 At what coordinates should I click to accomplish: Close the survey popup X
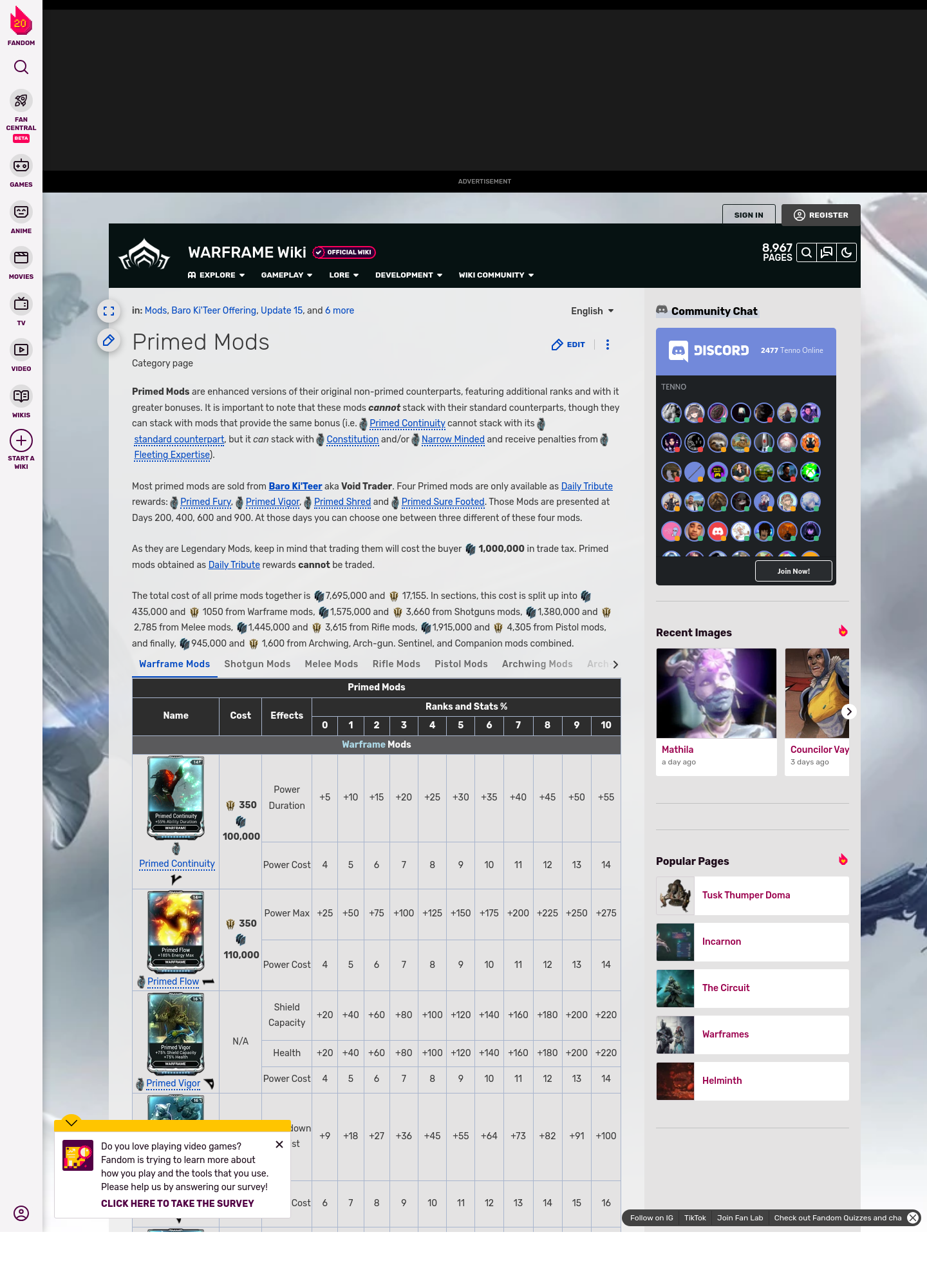[279, 1144]
